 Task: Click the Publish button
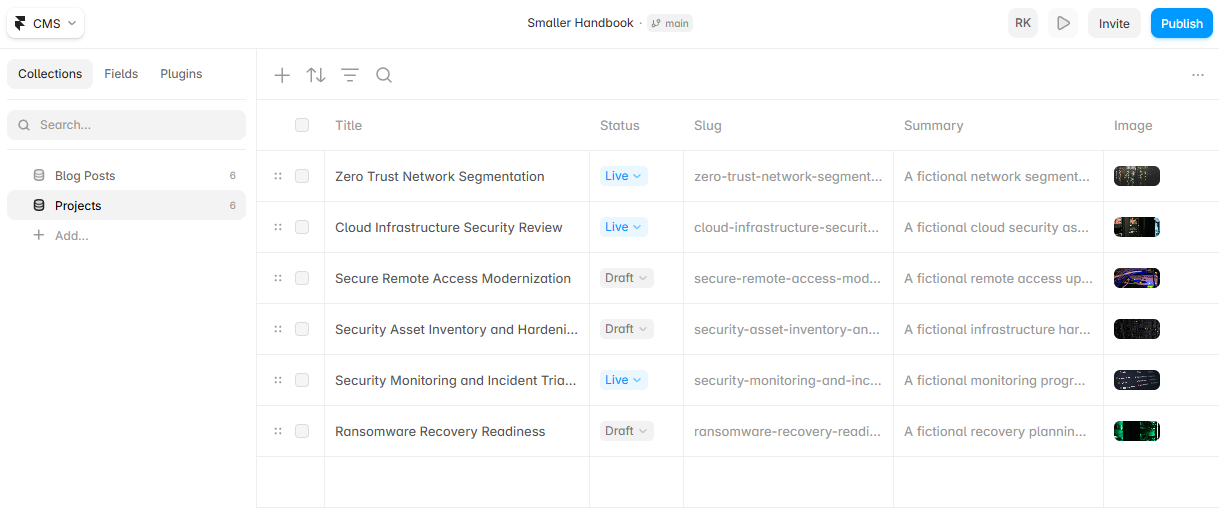(1182, 23)
